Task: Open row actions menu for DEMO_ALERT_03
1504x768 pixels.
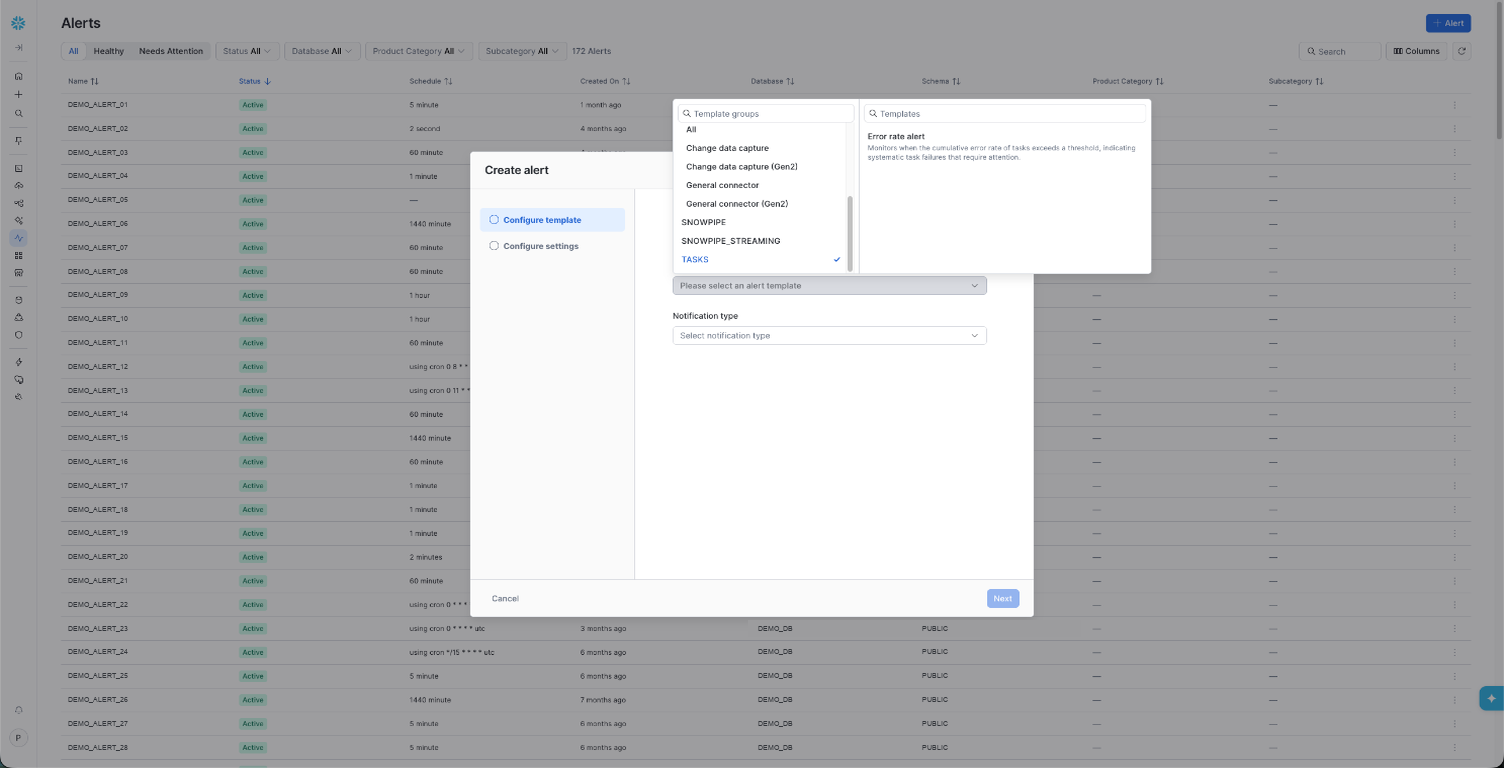Action: (x=1454, y=152)
